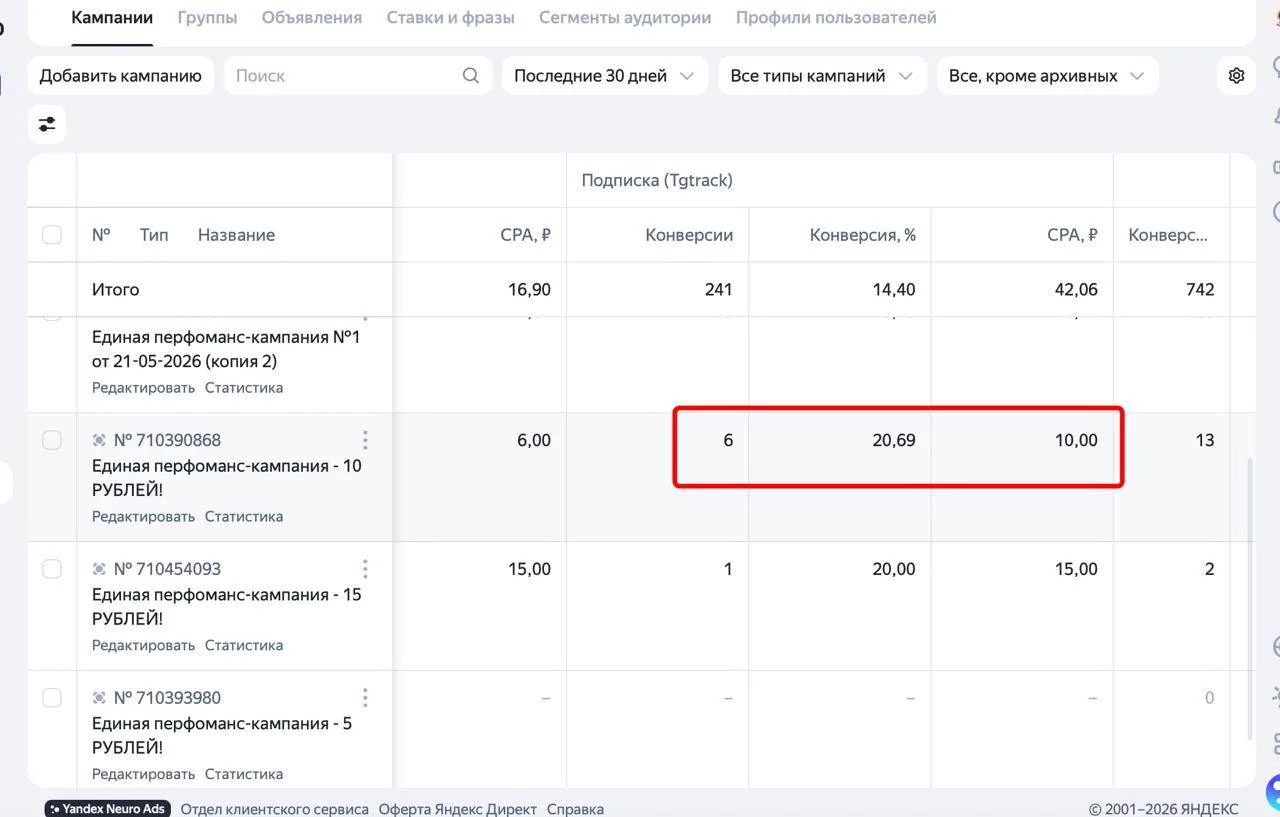Viewport: 1280px width, 817px height.
Task: Open the Ставки и фразы tab
Action: pos(450,18)
